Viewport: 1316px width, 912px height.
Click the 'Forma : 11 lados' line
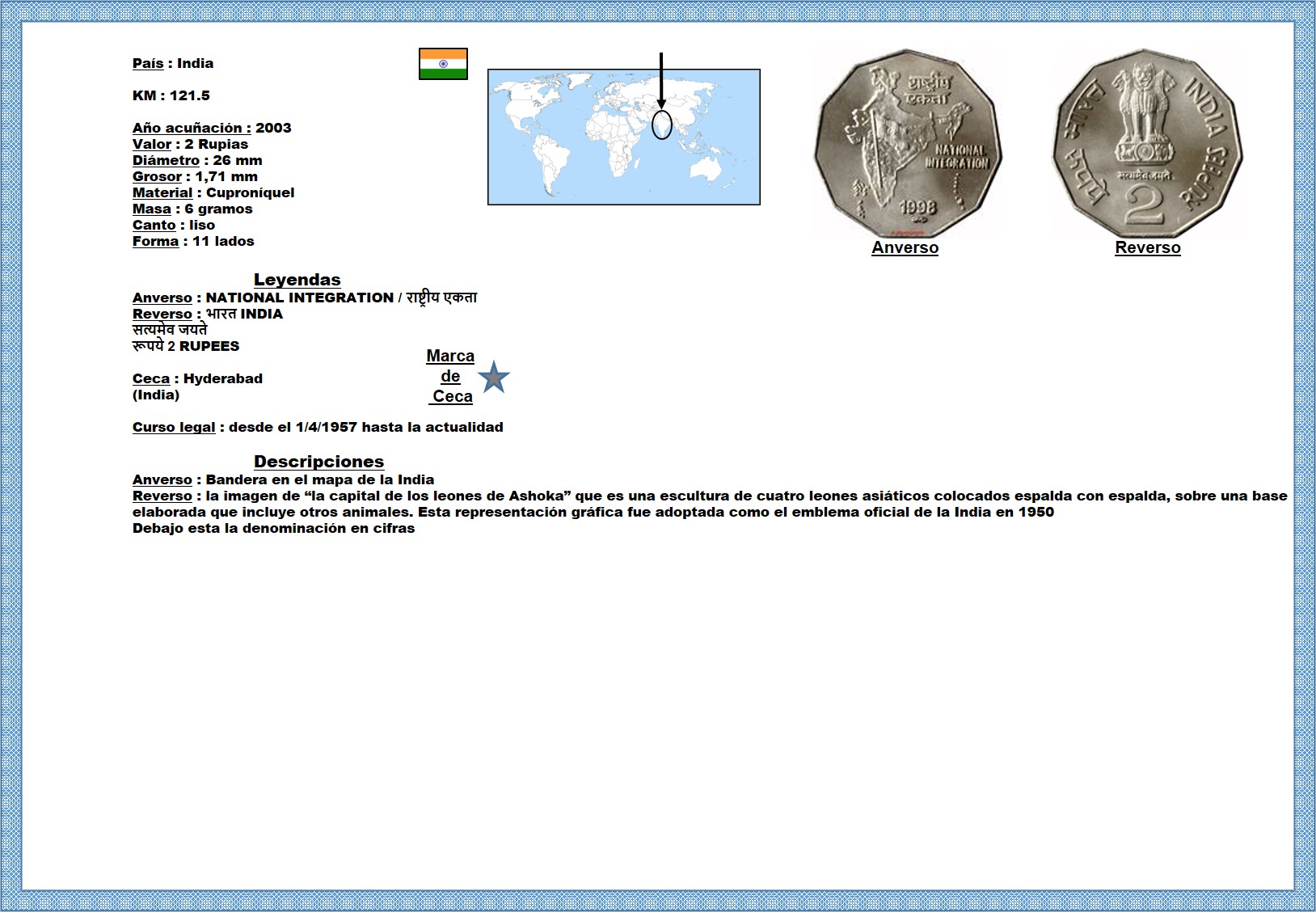[x=193, y=241]
